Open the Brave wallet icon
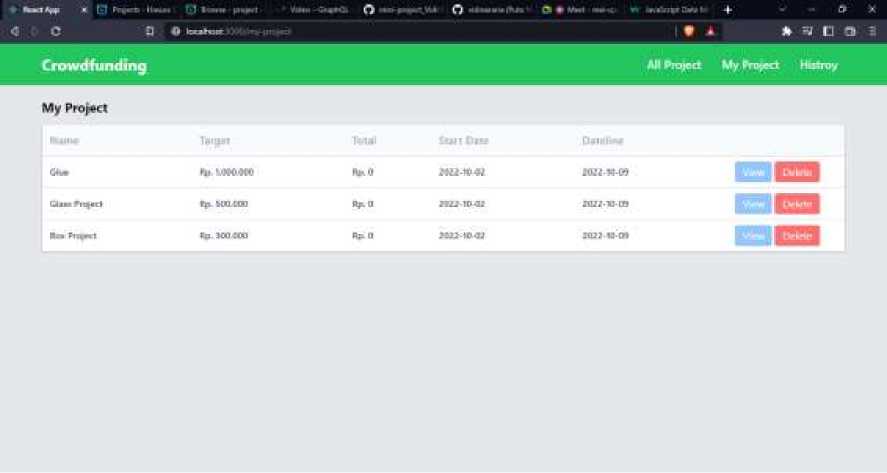 point(850,31)
